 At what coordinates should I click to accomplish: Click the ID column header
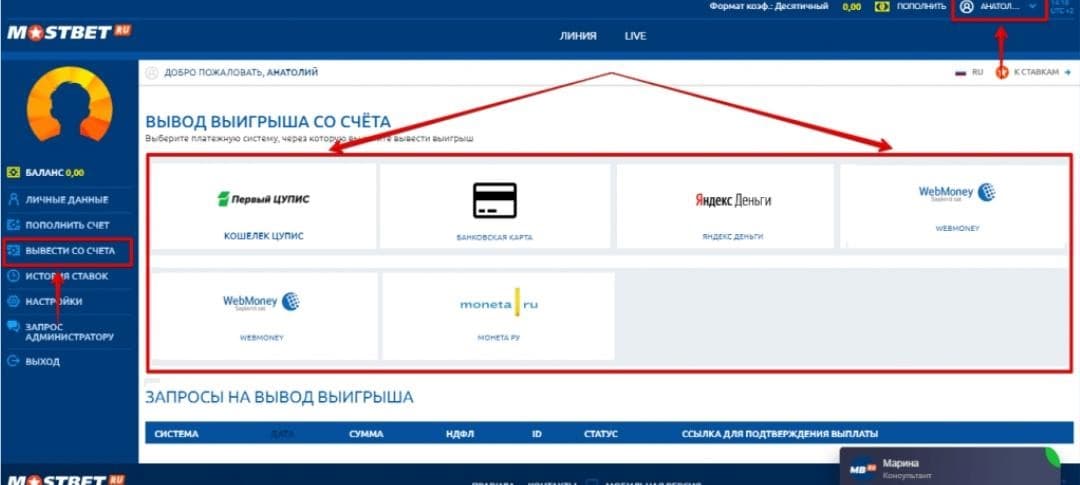click(537, 434)
